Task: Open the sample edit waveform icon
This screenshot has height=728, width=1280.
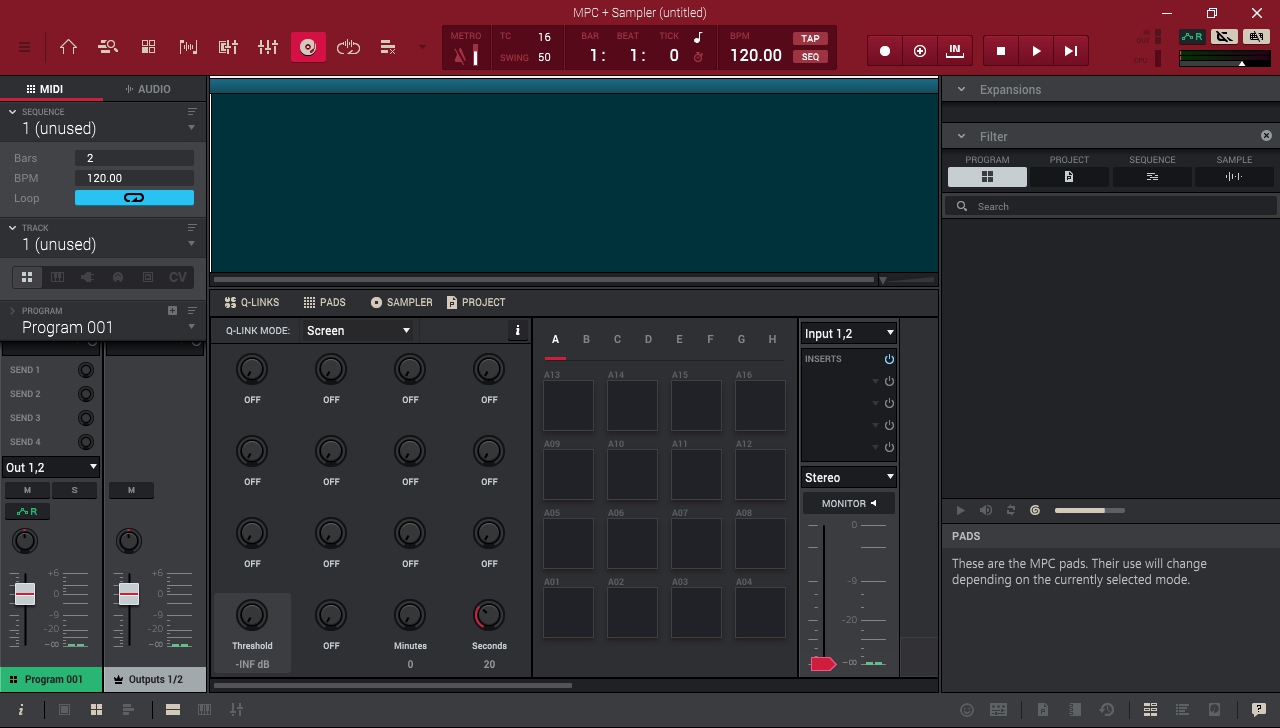Action: click(x=188, y=47)
